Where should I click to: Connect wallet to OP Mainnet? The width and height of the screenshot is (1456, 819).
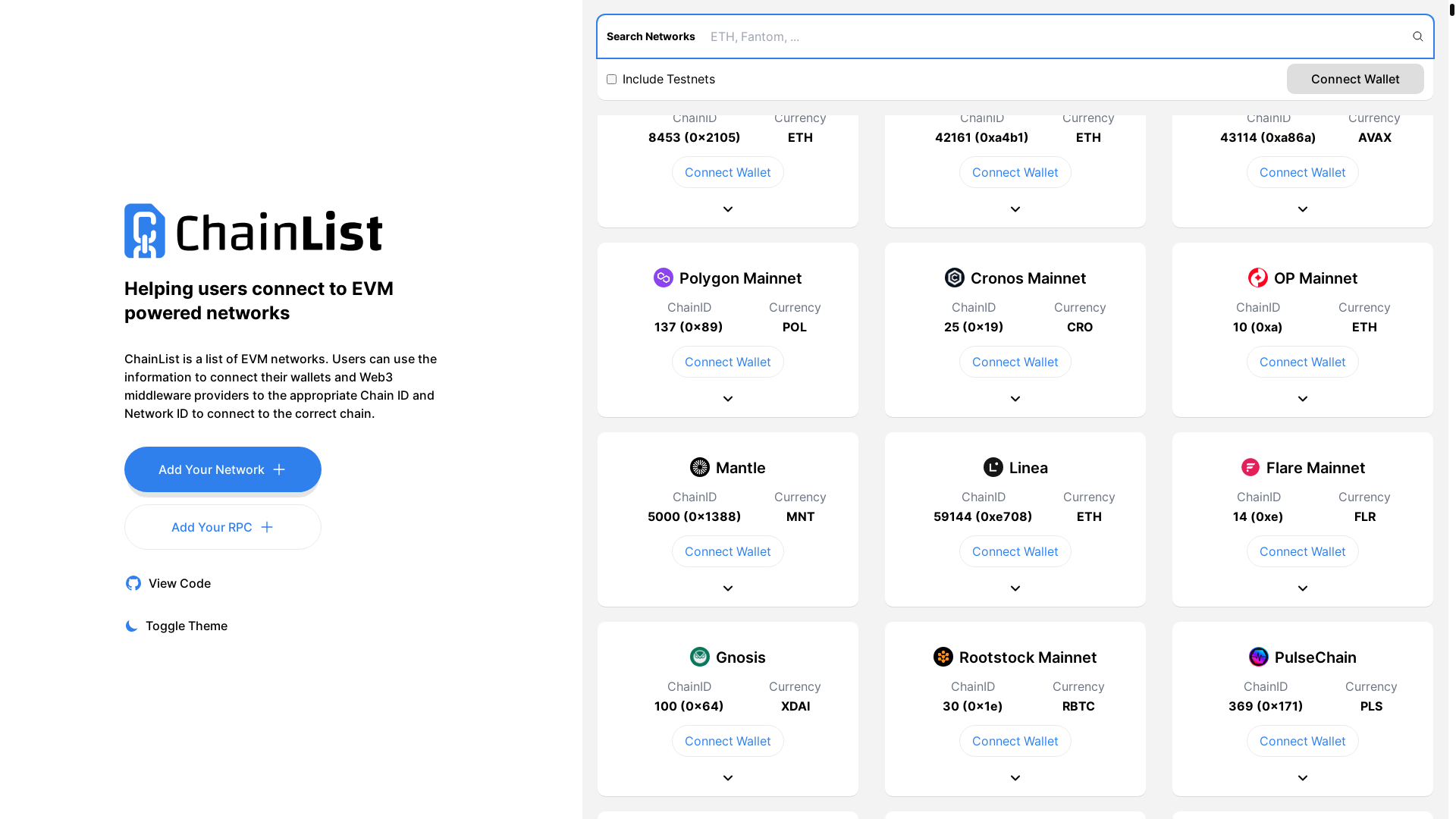click(x=1303, y=362)
